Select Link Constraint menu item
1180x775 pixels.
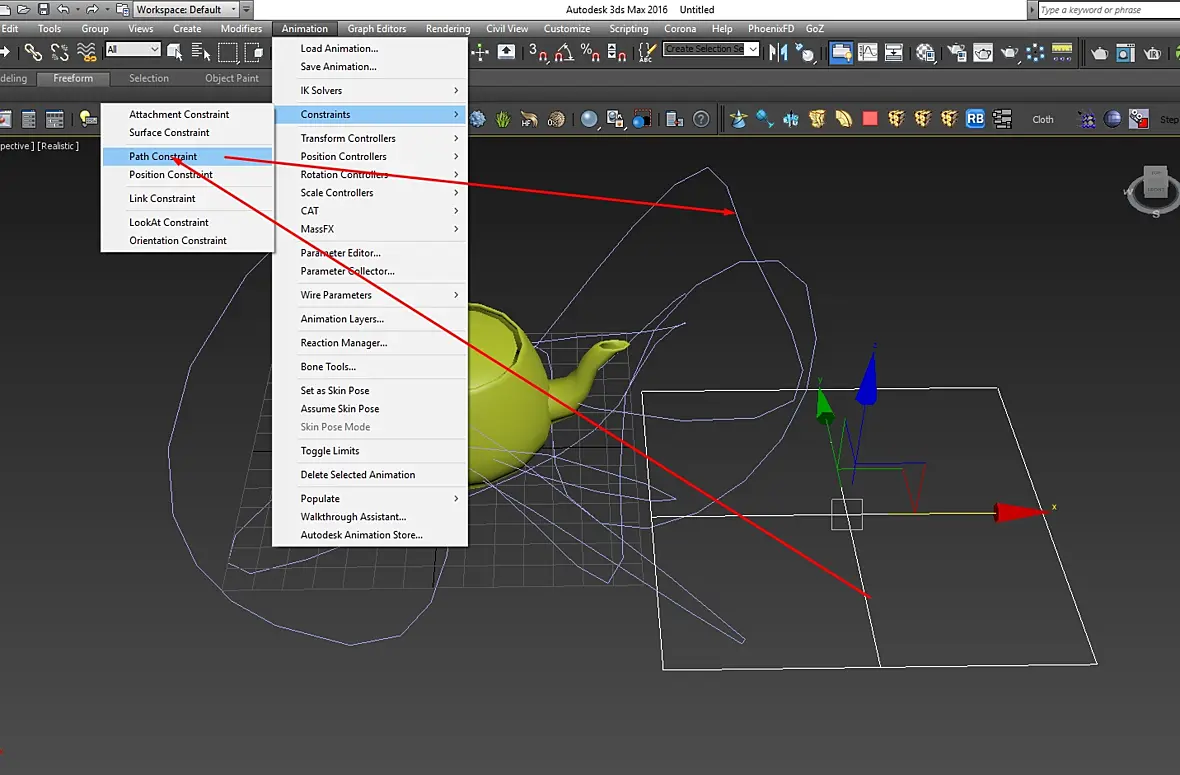pyautogui.click(x=187, y=199)
